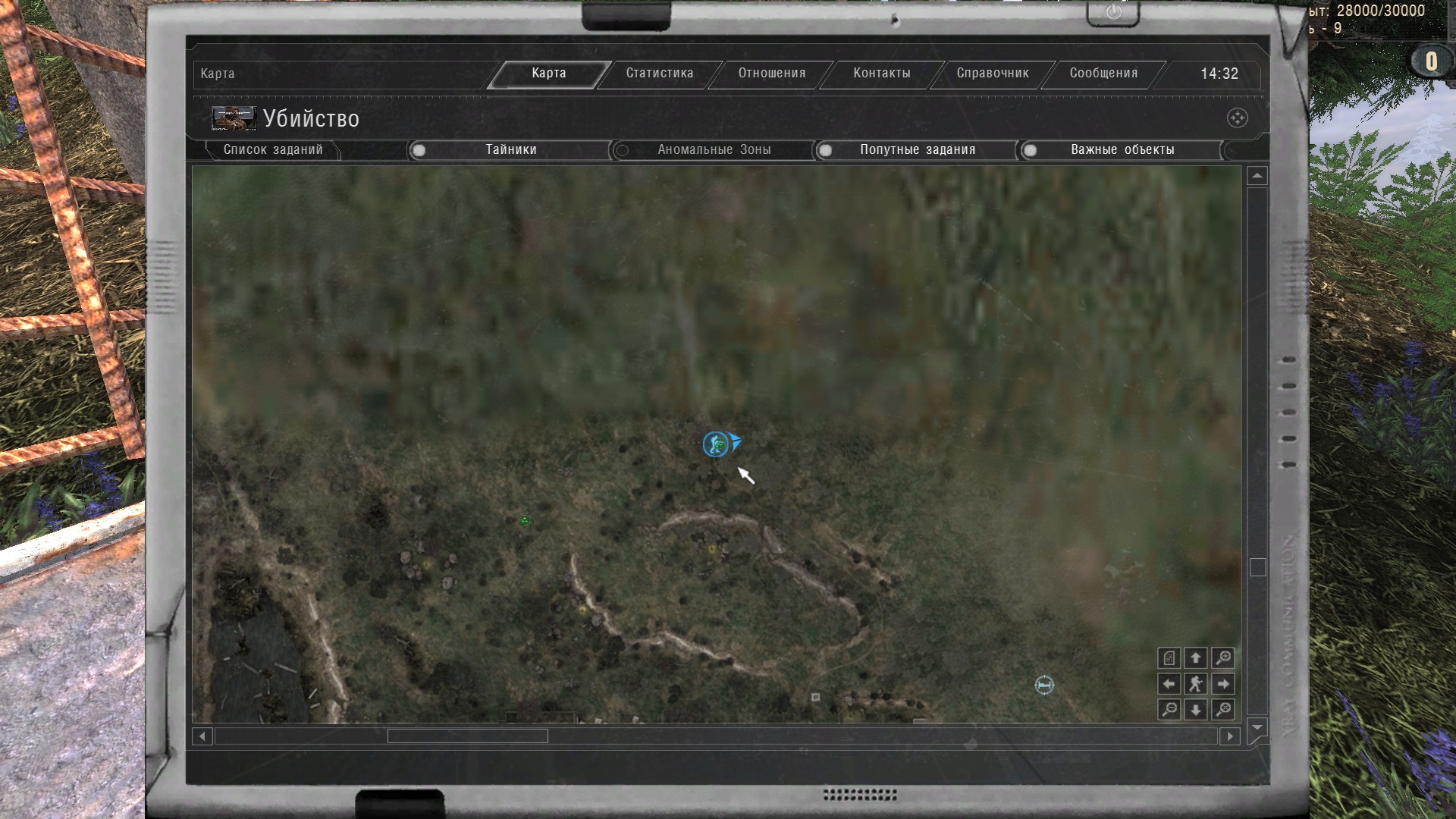1456x819 pixels.
Task: Switch to the Статистика tab
Action: point(660,74)
